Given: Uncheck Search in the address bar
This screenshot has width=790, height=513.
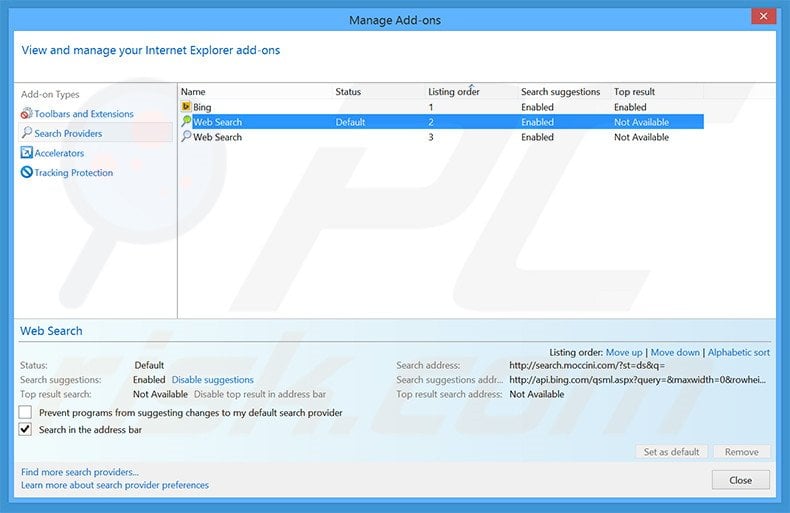Looking at the screenshot, I should 25,429.
